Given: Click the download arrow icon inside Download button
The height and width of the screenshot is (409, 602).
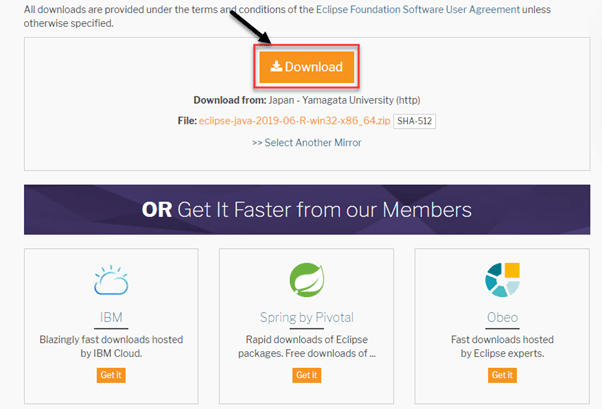Looking at the screenshot, I should pos(276,67).
